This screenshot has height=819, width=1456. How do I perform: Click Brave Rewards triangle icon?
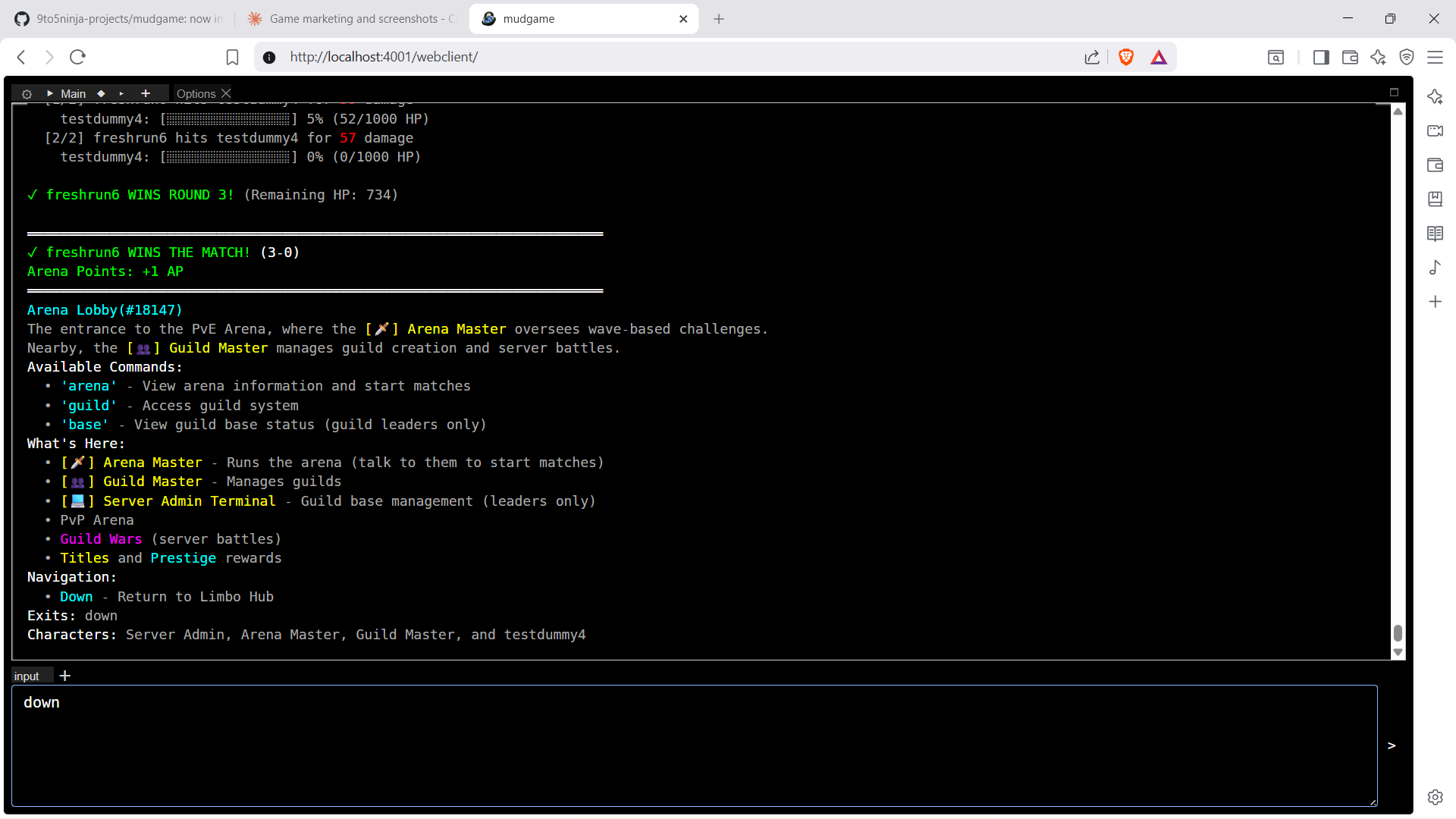(1159, 58)
